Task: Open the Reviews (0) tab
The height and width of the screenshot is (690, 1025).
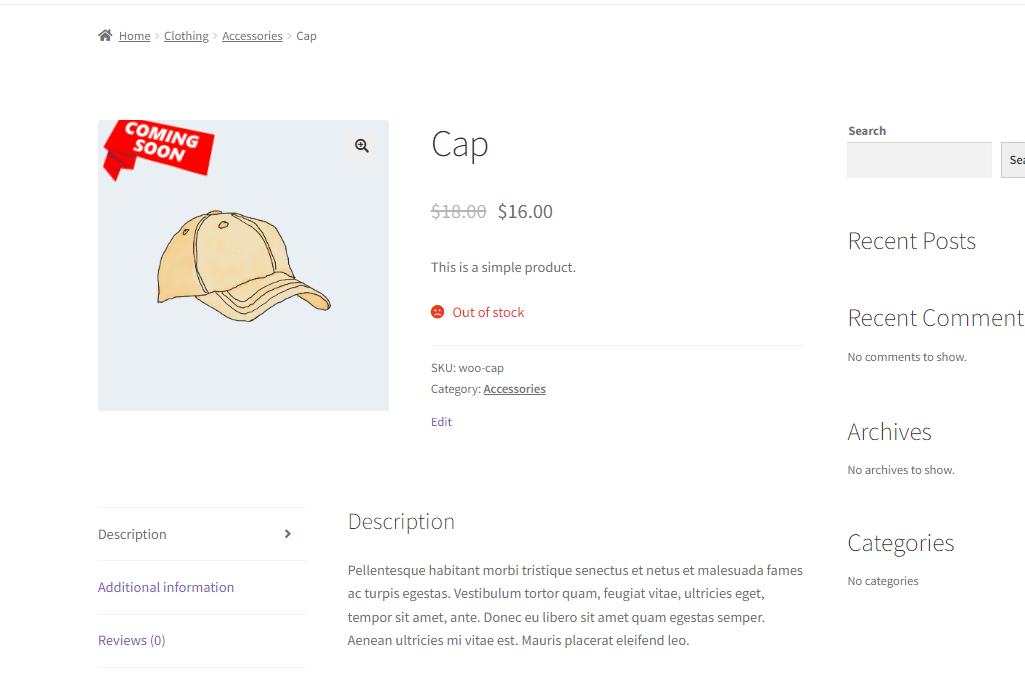Action: point(131,640)
